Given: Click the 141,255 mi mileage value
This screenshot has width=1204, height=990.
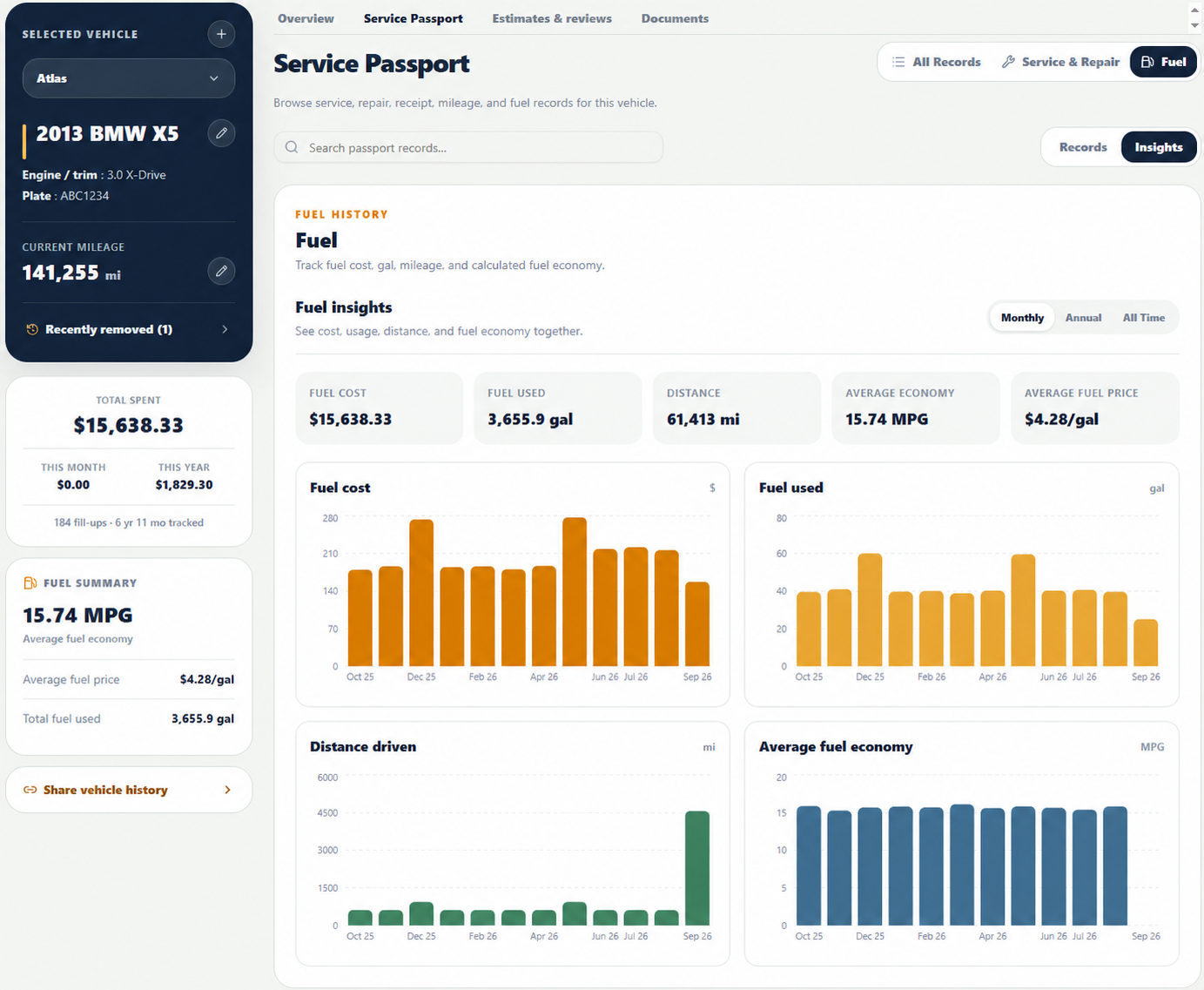Looking at the screenshot, I should click(x=71, y=273).
